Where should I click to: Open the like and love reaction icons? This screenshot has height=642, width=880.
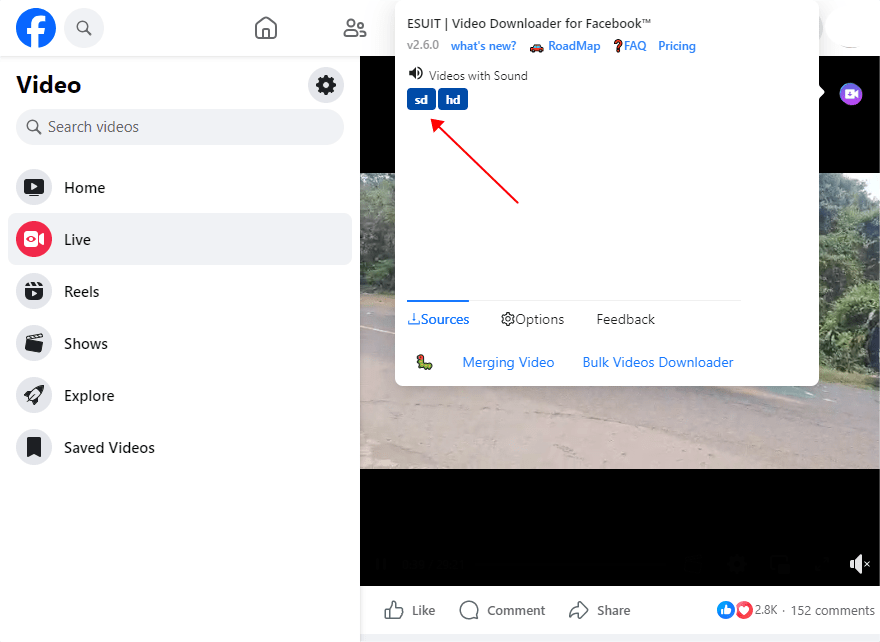coord(735,610)
